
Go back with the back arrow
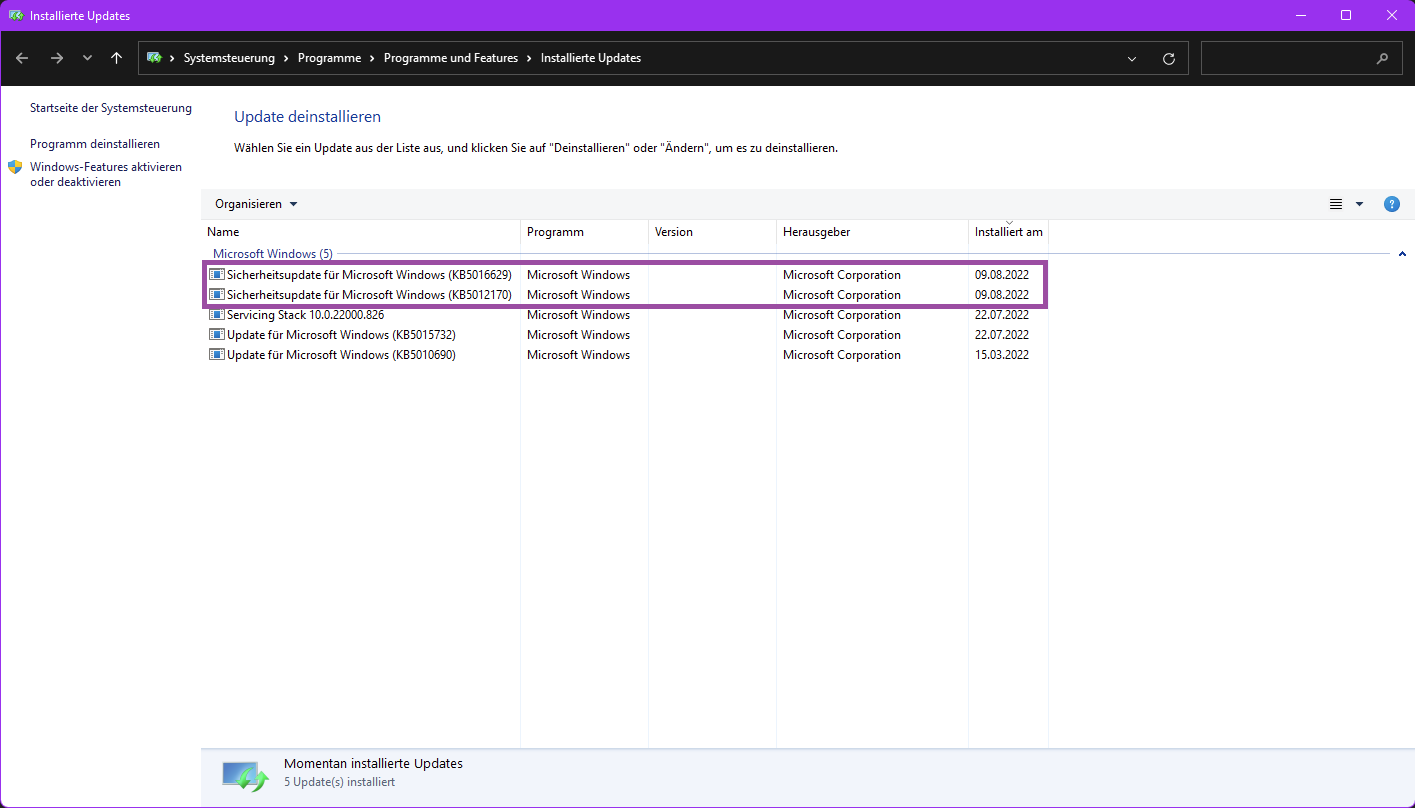pyautogui.click(x=22, y=58)
